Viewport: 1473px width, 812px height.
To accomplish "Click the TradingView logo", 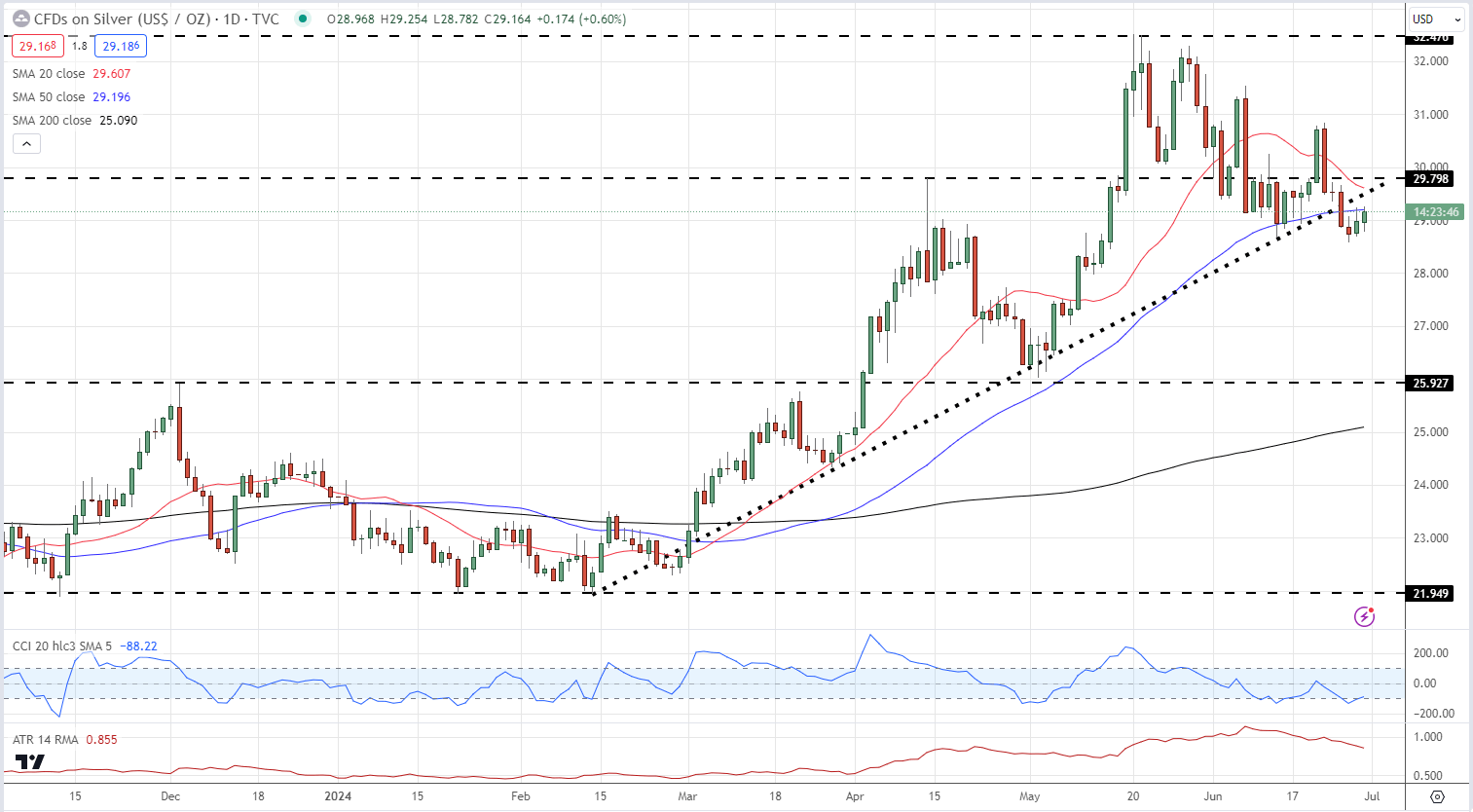I will 30,761.
